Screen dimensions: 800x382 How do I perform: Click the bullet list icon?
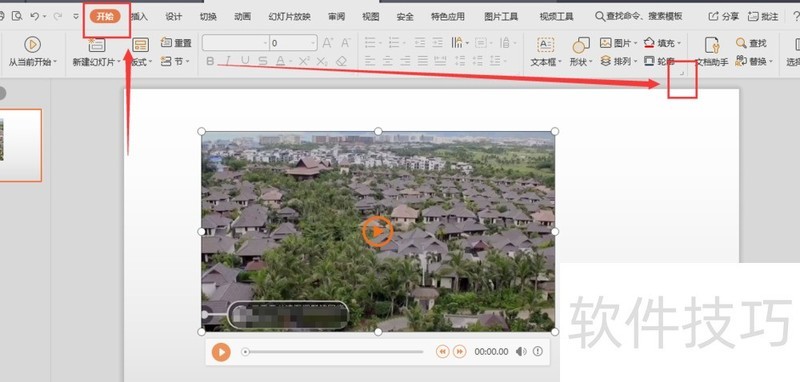coord(370,43)
